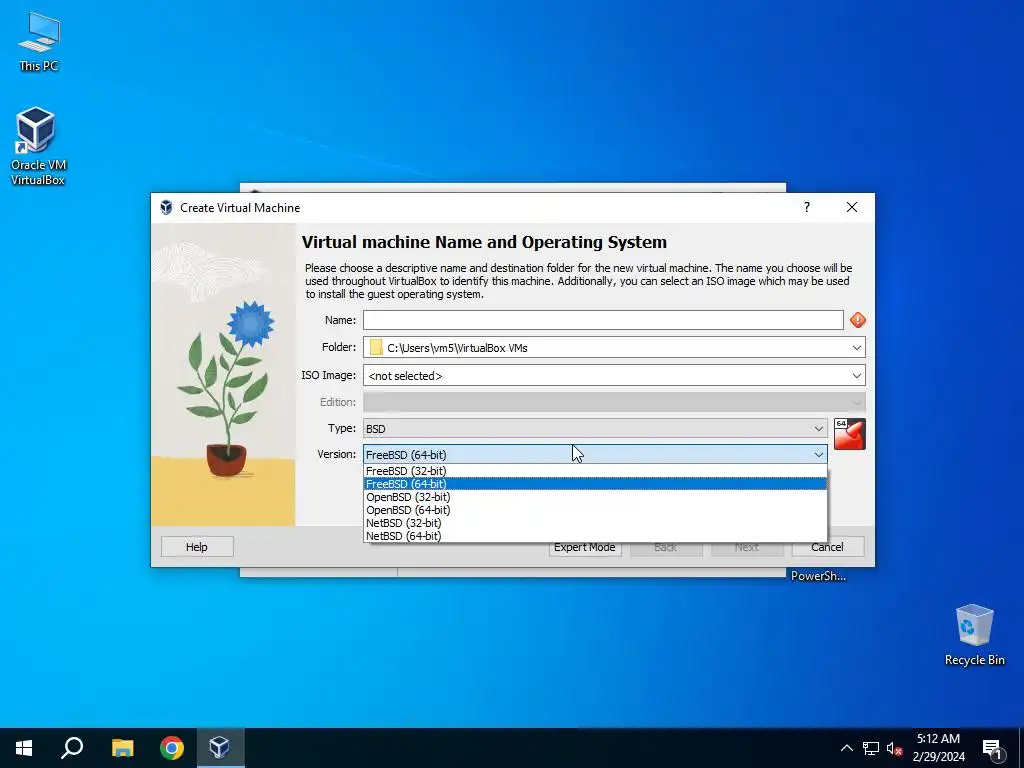Pick NetBSD (32-bit) from the list
This screenshot has height=768, width=1024.
pyautogui.click(x=595, y=523)
